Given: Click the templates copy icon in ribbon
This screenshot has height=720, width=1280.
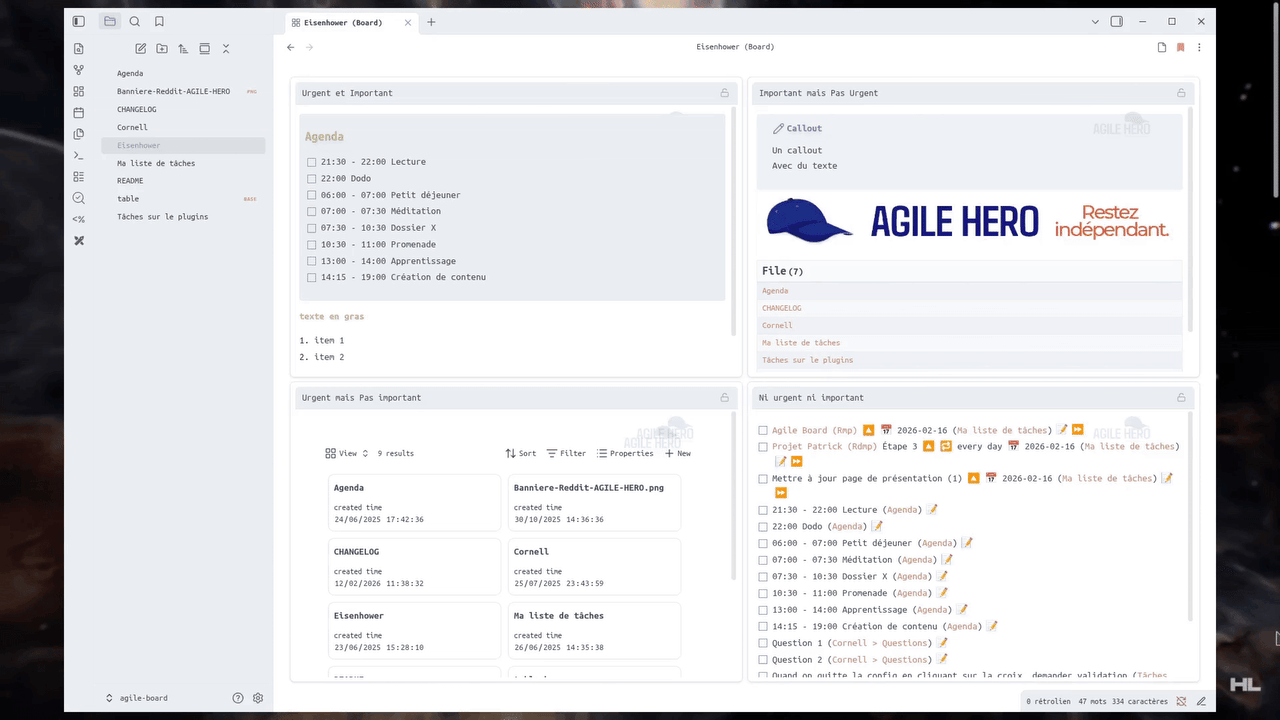Looking at the screenshot, I should click(79, 134).
